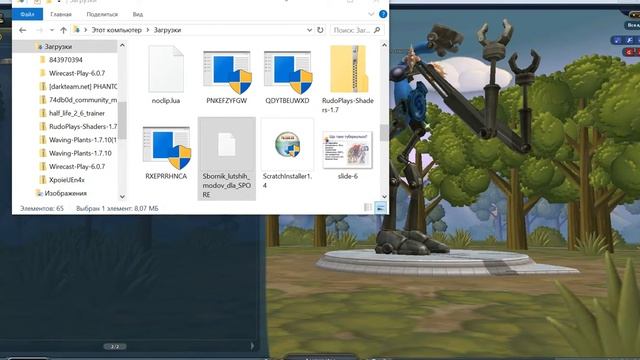Switch to details view icon in status bar
The height and width of the screenshot is (360, 640).
(x=368, y=208)
